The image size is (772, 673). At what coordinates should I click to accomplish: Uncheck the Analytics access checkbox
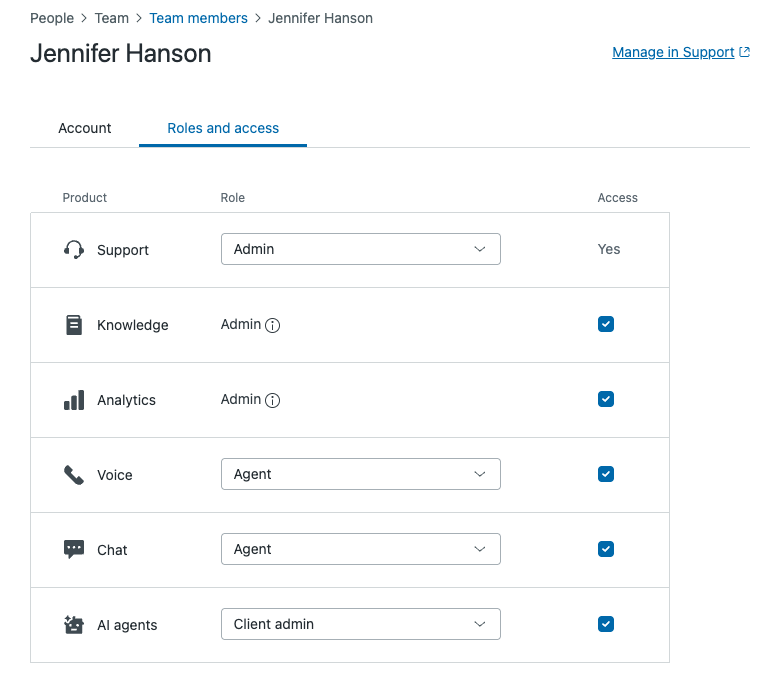606,399
